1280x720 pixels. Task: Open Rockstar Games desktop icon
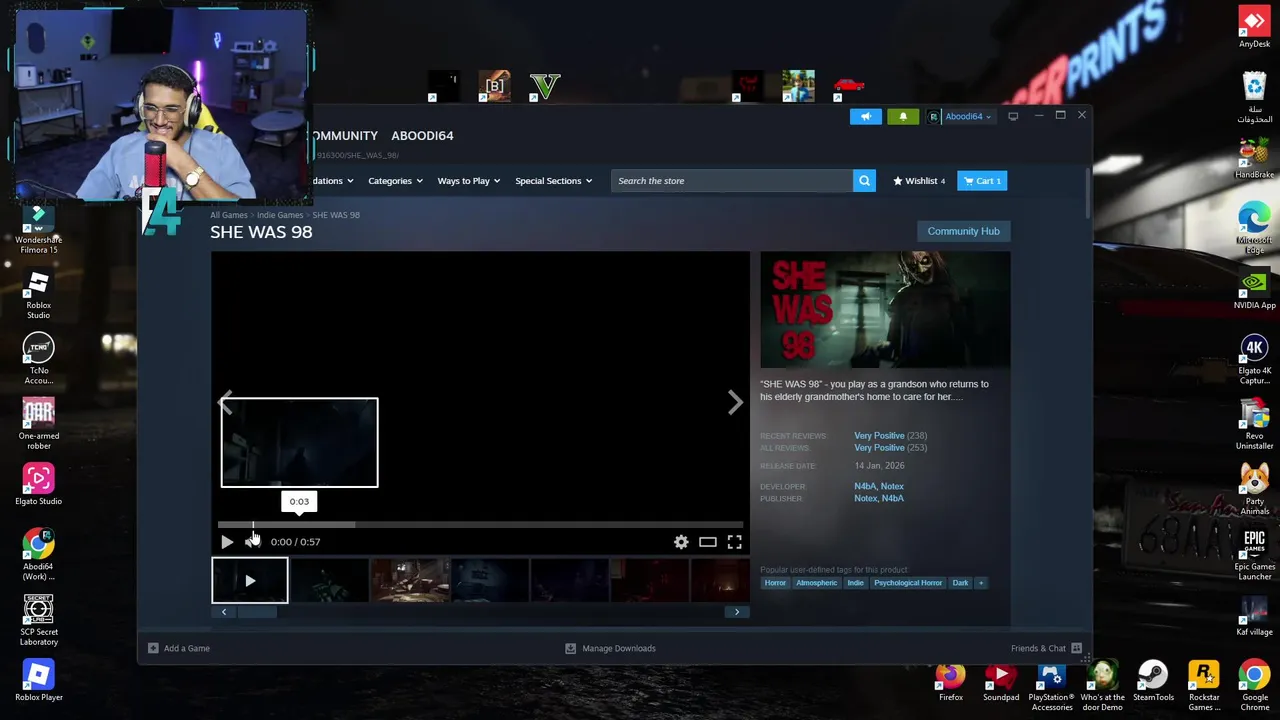point(1204,686)
